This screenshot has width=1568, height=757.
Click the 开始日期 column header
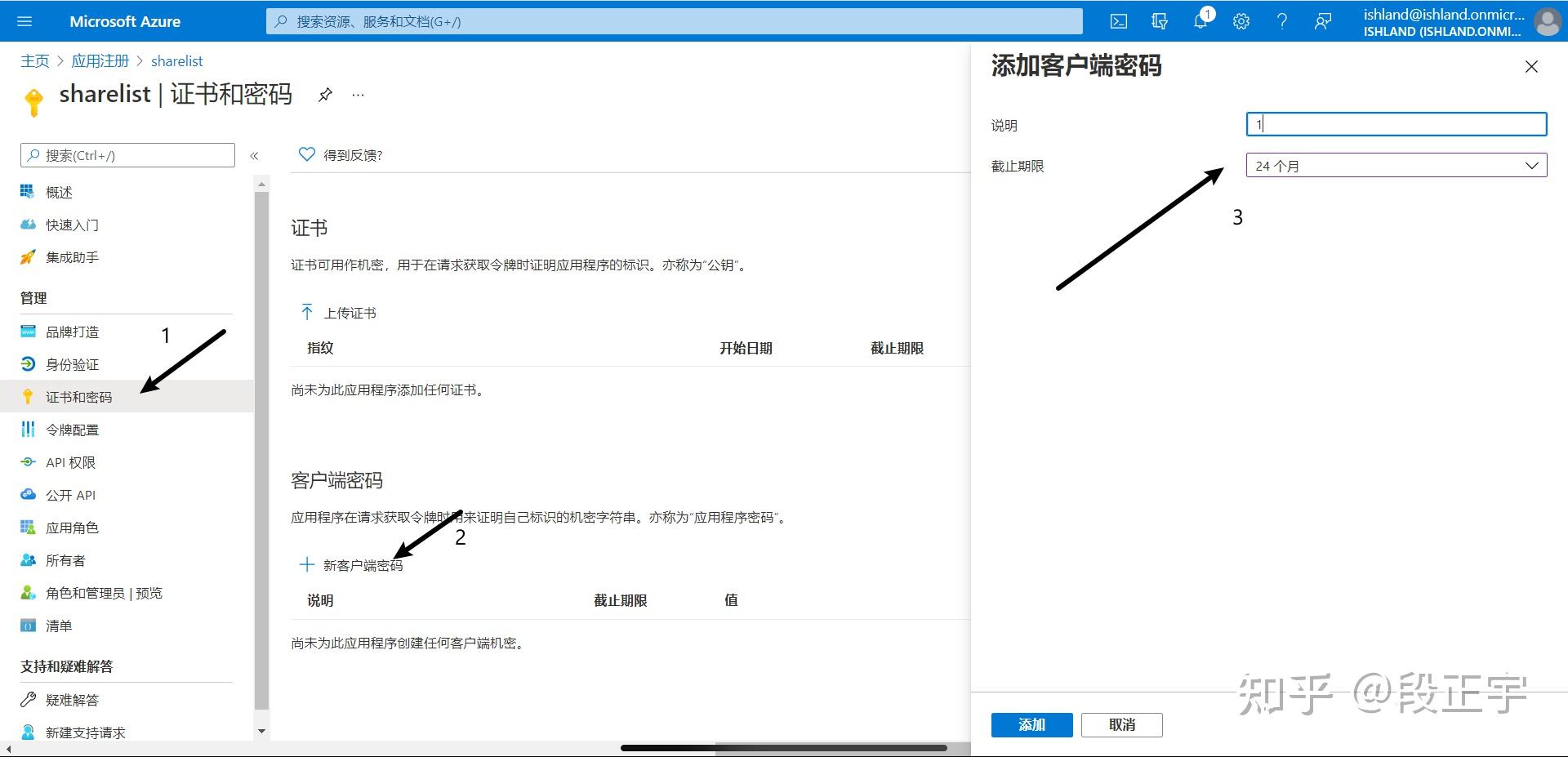click(746, 348)
